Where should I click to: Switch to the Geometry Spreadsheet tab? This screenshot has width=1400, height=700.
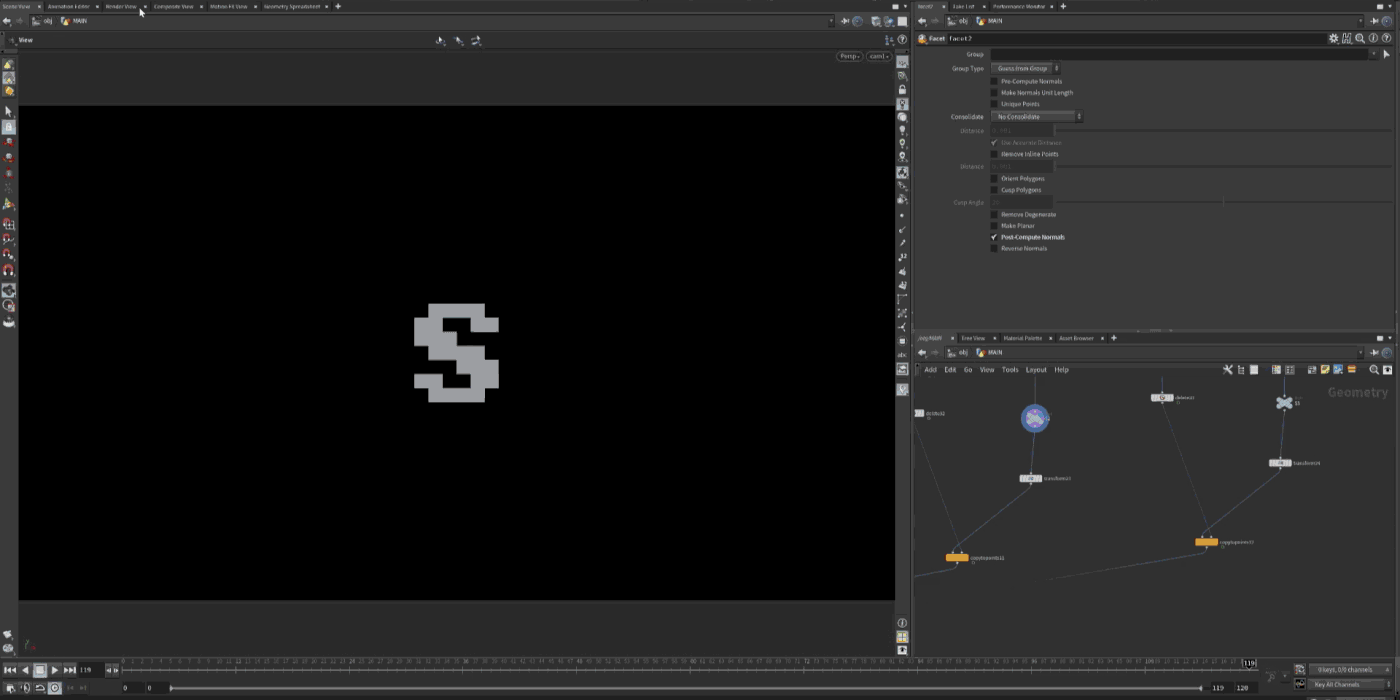291,6
